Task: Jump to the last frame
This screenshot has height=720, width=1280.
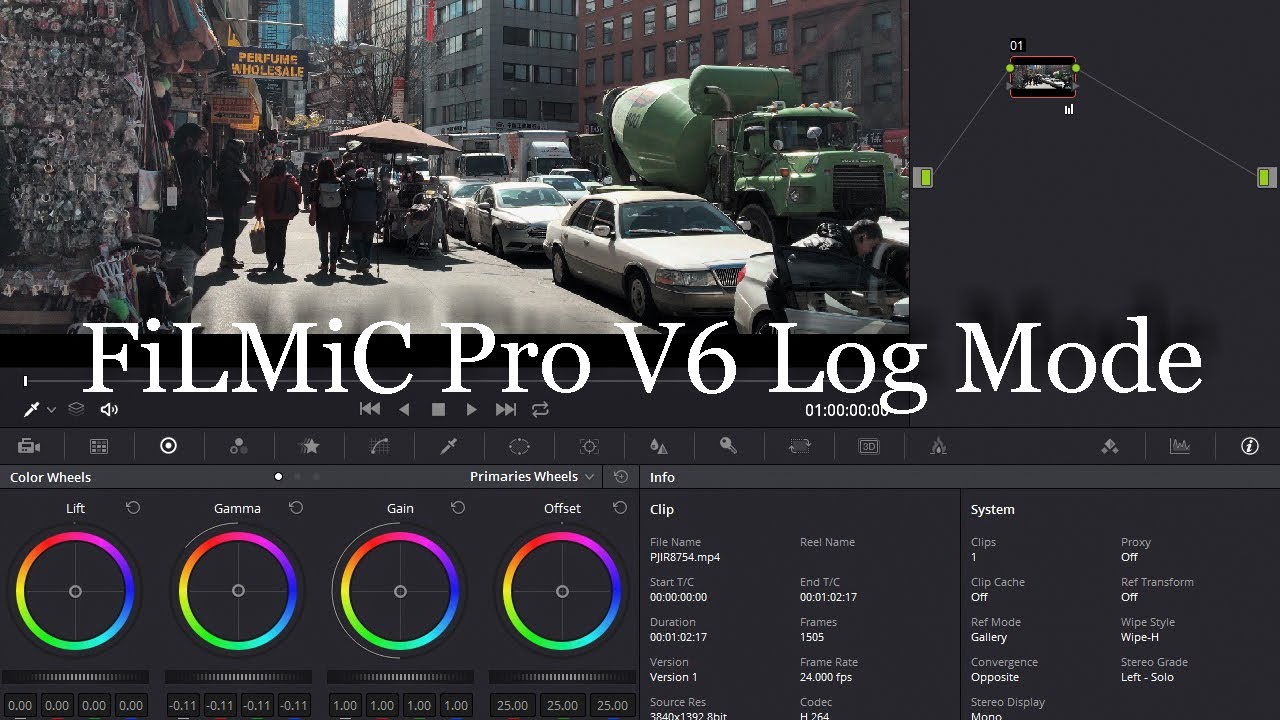Action: coord(506,409)
